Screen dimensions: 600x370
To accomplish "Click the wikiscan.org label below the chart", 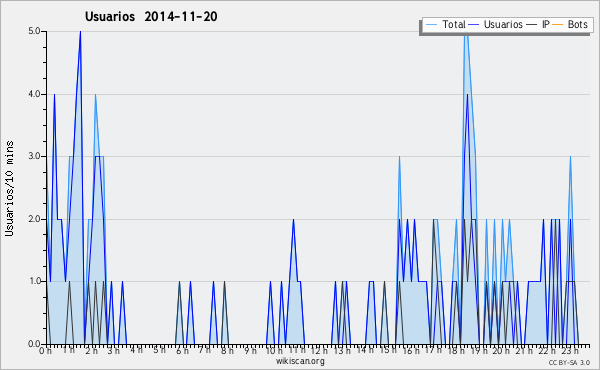I will coord(300,361).
